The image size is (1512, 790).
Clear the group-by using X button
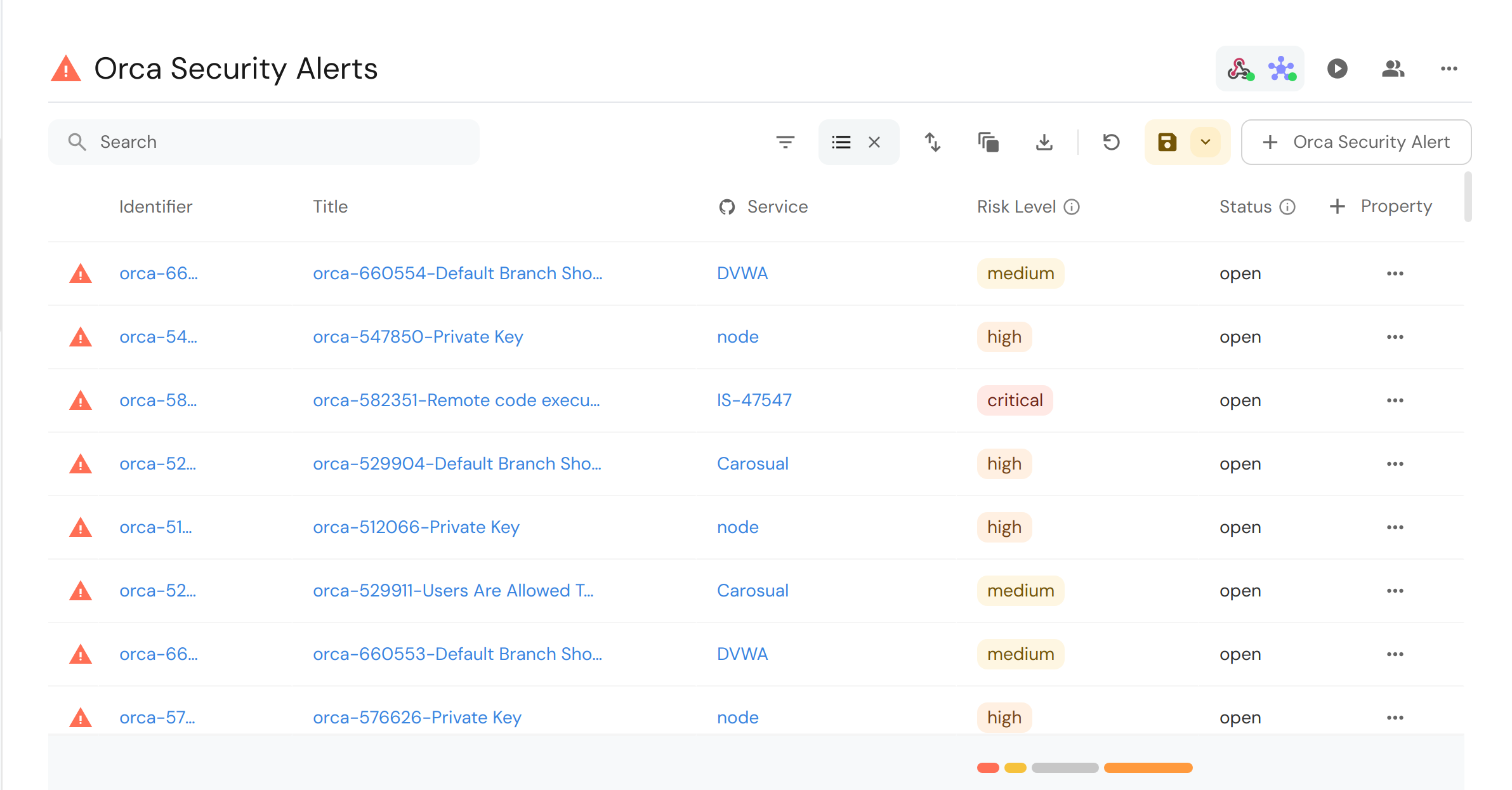[x=874, y=142]
